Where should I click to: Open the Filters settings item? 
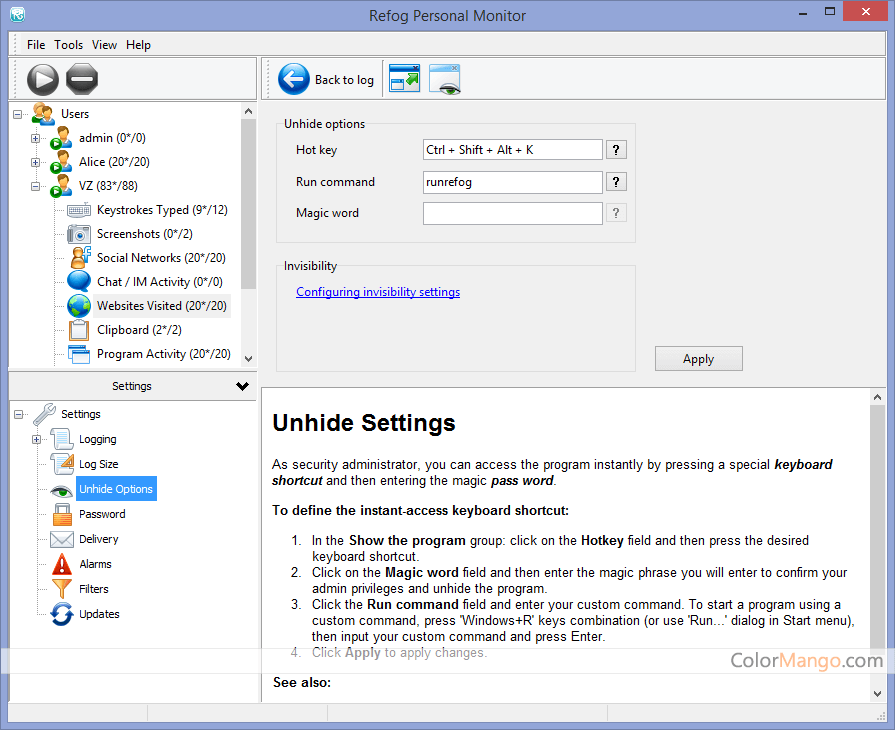94,589
